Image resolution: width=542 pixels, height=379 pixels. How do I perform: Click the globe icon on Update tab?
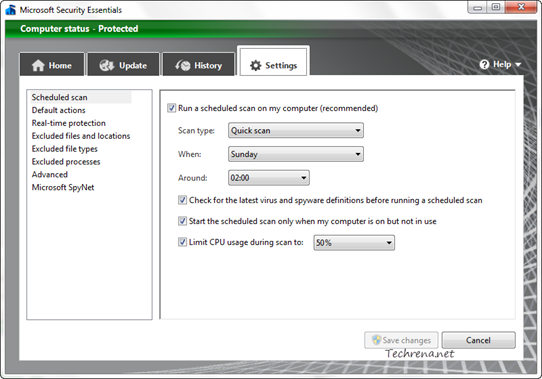[x=107, y=65]
